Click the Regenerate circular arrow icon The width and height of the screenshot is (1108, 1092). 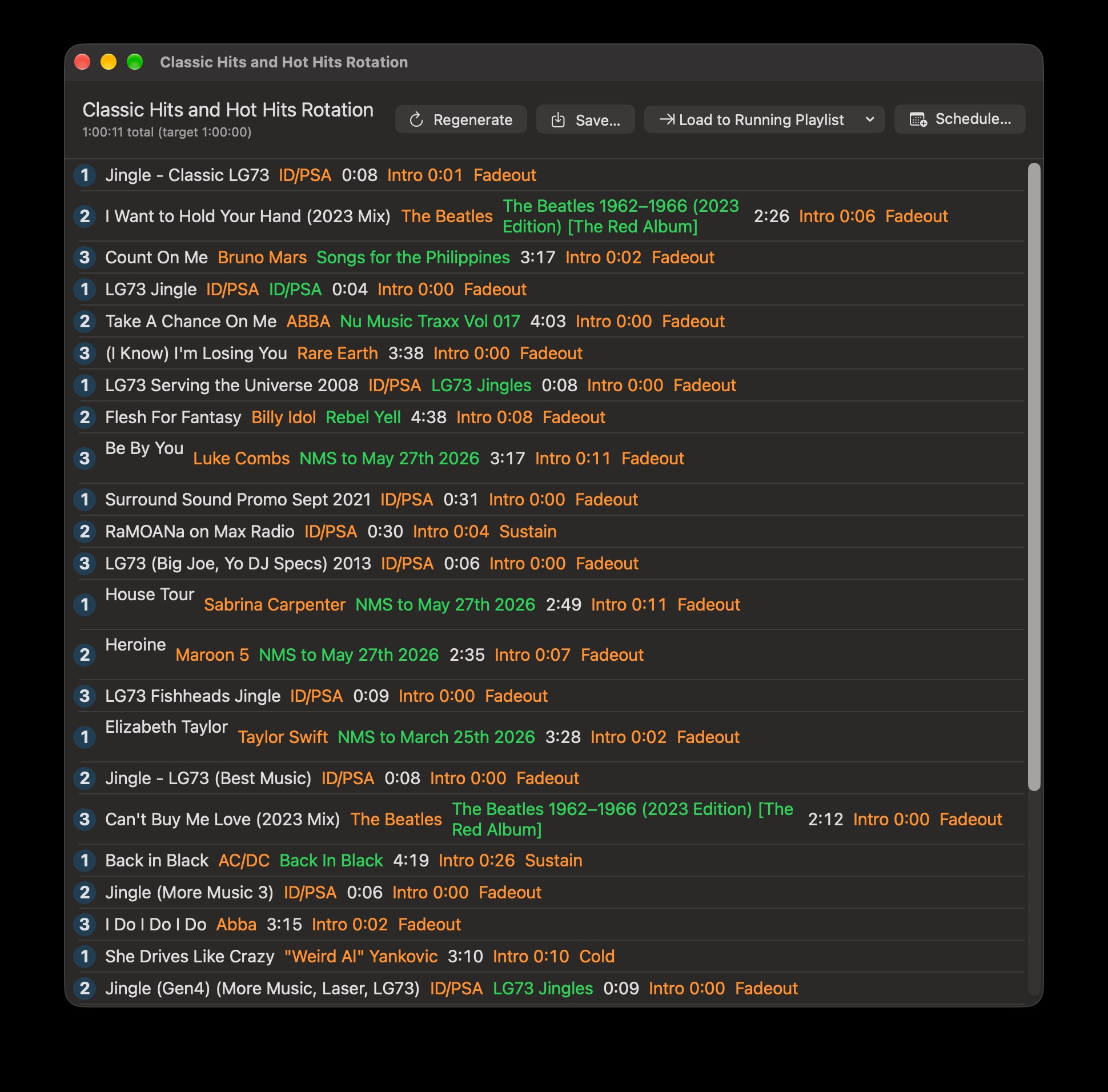(416, 120)
